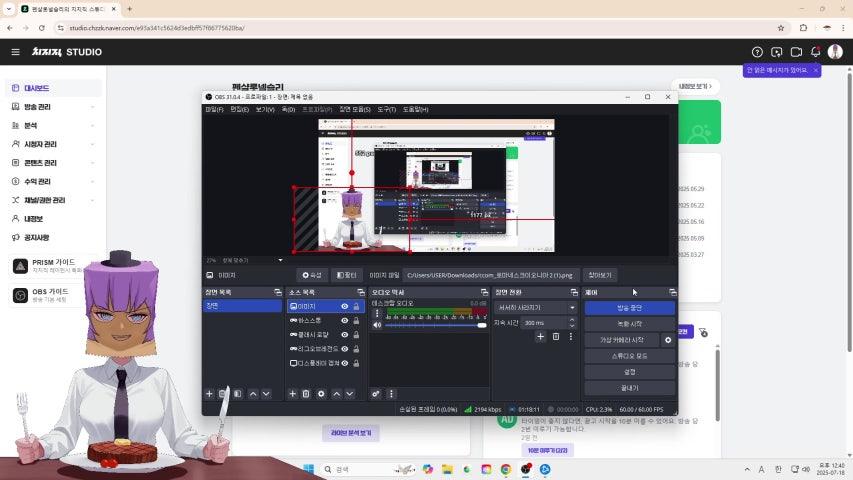Mute 데스크탑 오디오 via speaker icon
This screenshot has width=853, height=480.
[377, 325]
